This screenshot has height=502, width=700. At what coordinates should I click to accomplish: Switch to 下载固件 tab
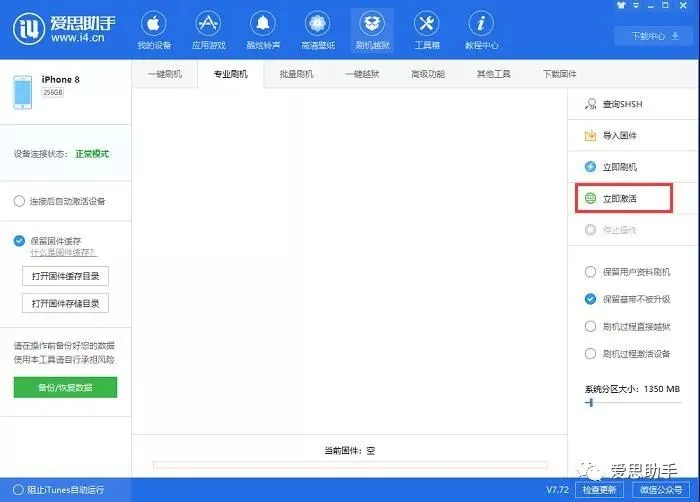559,74
